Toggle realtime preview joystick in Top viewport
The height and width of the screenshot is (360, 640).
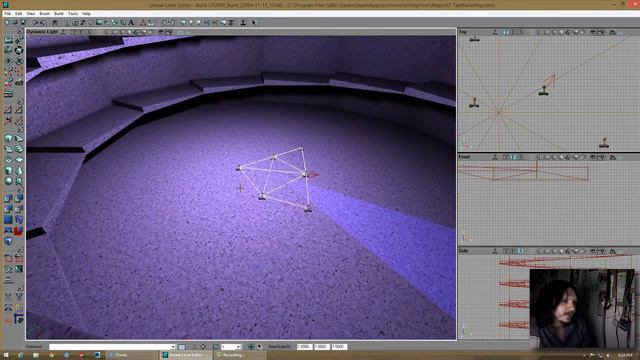[495, 32]
